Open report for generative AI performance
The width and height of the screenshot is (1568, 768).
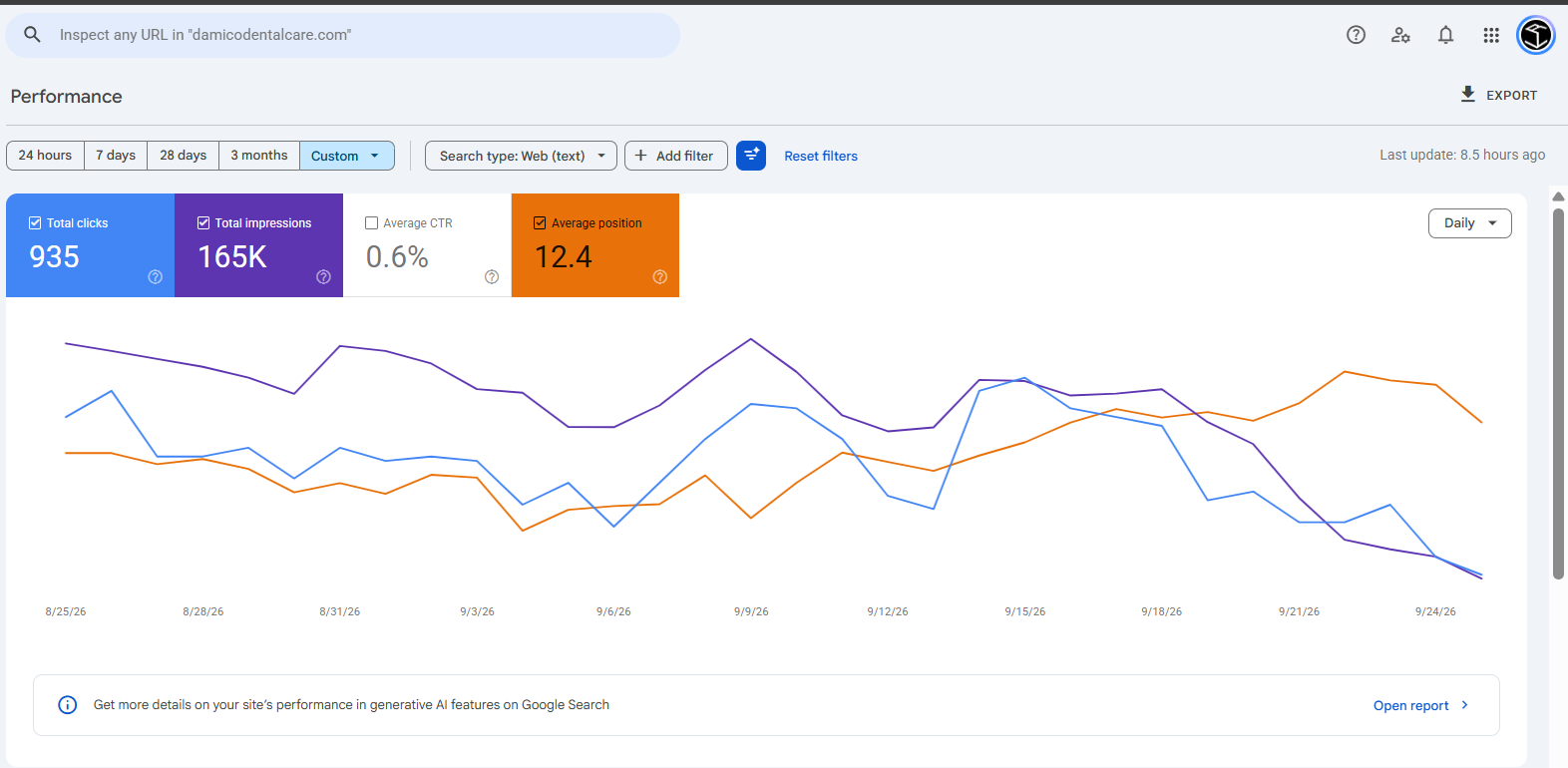[x=1410, y=705]
